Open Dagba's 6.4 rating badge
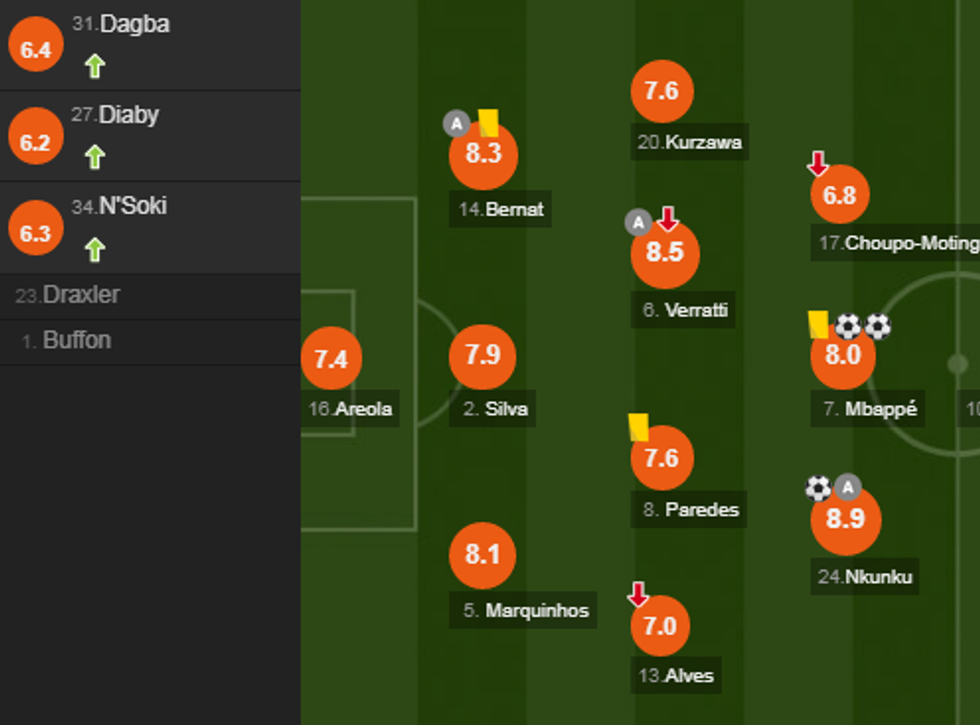The height and width of the screenshot is (725, 980). pyautogui.click(x=35, y=50)
